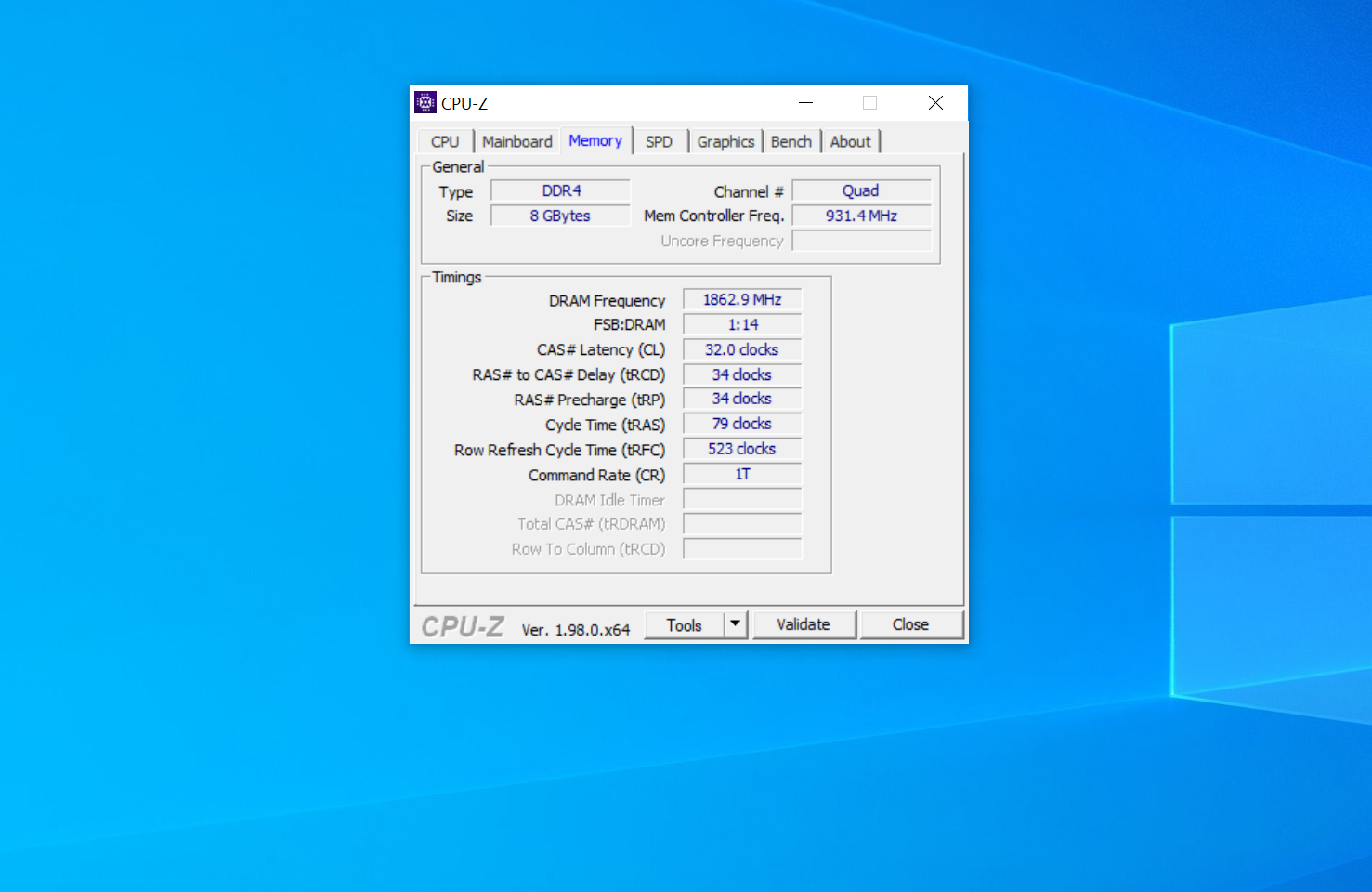Open the Bench tab
The height and width of the screenshot is (892, 1372).
(x=791, y=142)
